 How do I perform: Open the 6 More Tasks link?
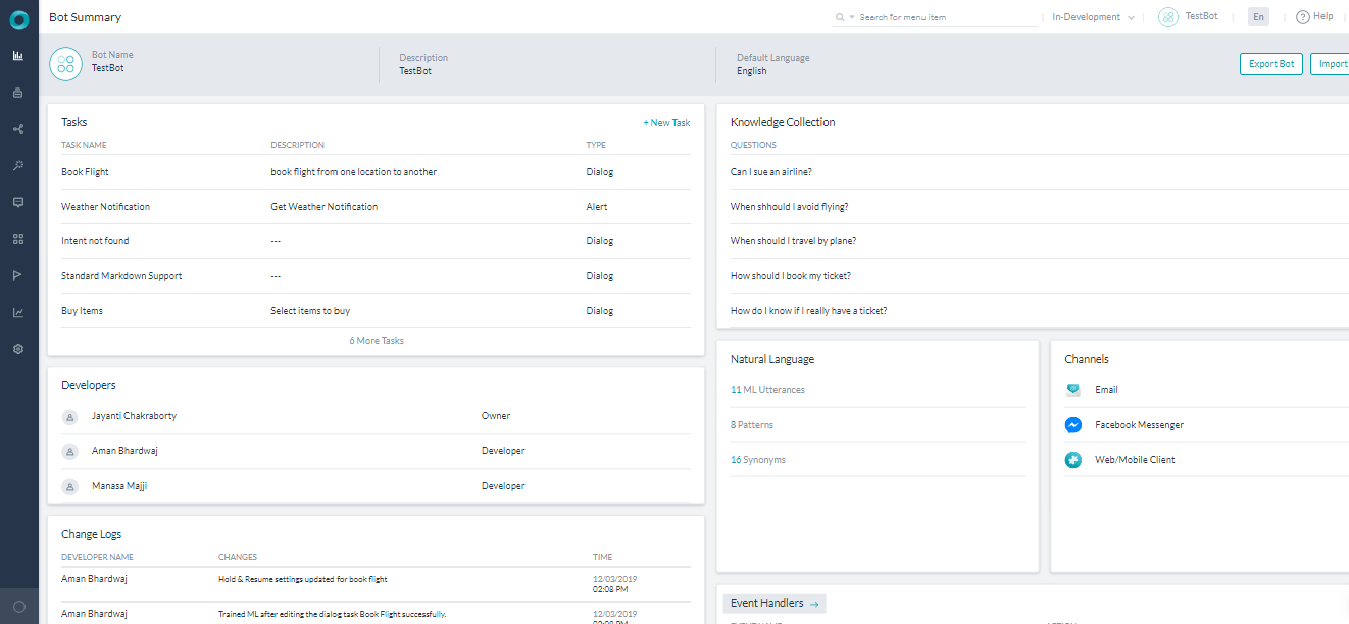click(376, 340)
